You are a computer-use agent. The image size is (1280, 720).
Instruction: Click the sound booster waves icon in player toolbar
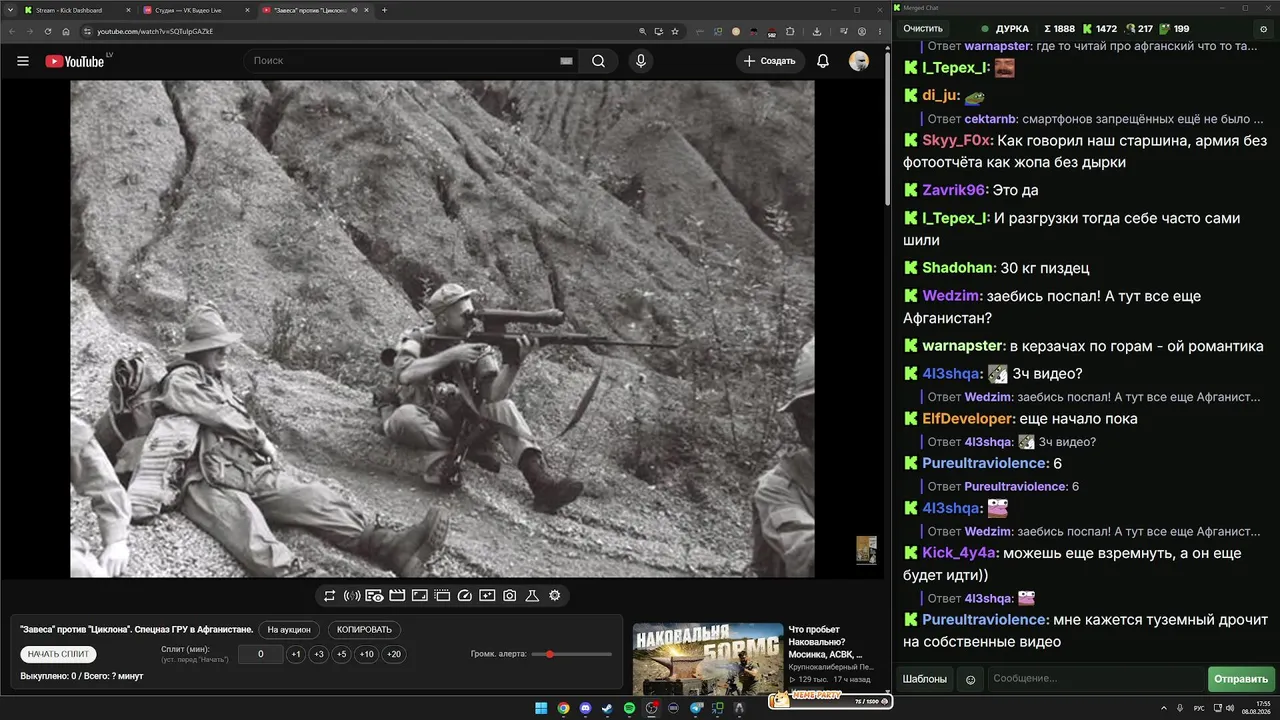(352, 596)
